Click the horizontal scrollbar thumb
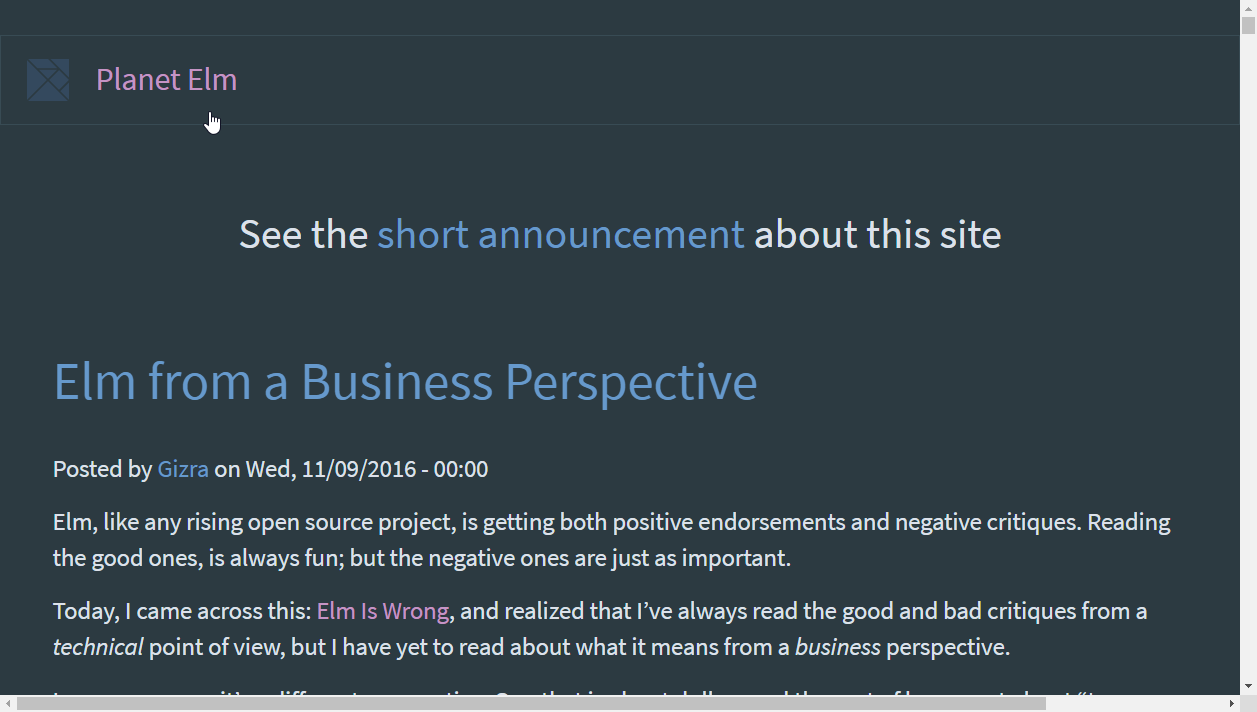The width and height of the screenshot is (1257, 712). tap(531, 704)
